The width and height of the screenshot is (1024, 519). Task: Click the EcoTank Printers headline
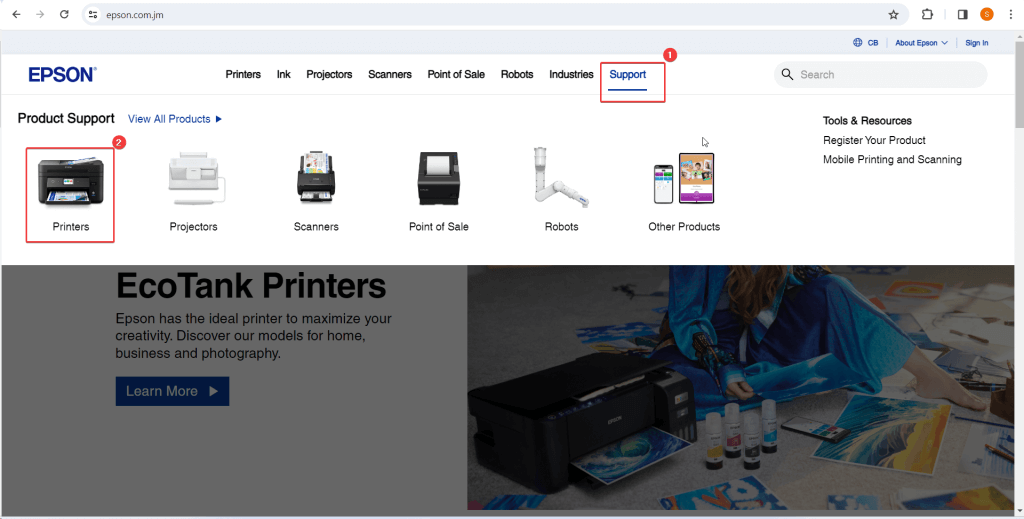point(251,285)
